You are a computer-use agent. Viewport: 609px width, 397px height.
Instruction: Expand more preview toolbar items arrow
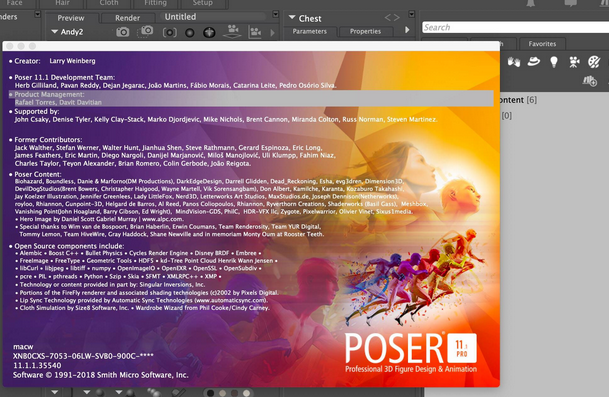click(x=272, y=33)
